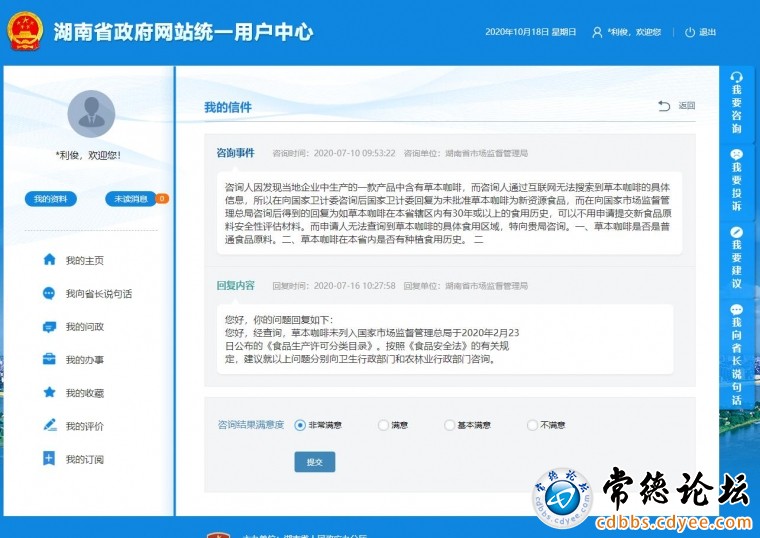The image size is (760, 538).
Task: Click the pencil icon for 我的评价
Action: [49, 425]
